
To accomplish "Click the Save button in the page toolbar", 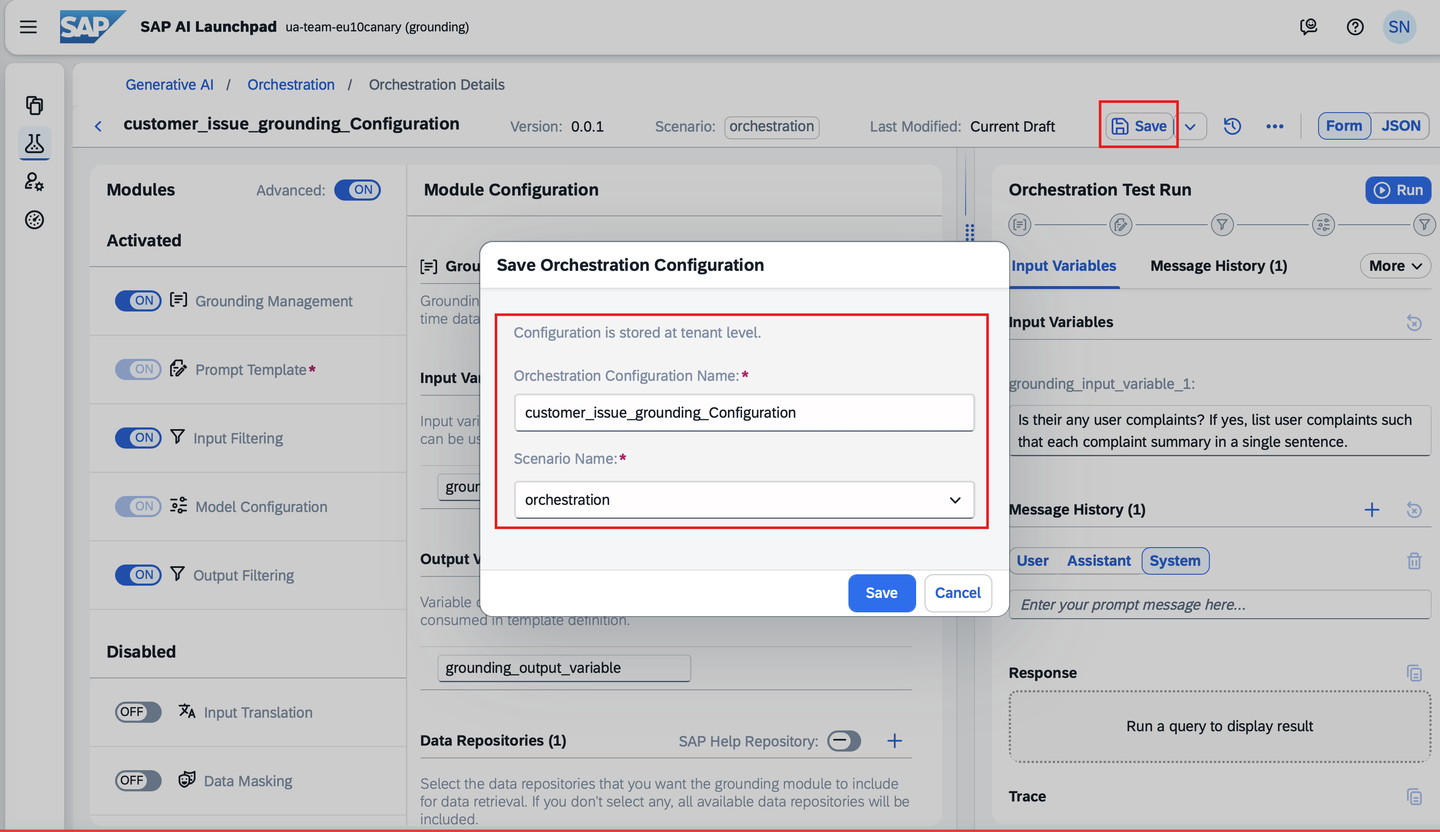I will pos(1140,126).
